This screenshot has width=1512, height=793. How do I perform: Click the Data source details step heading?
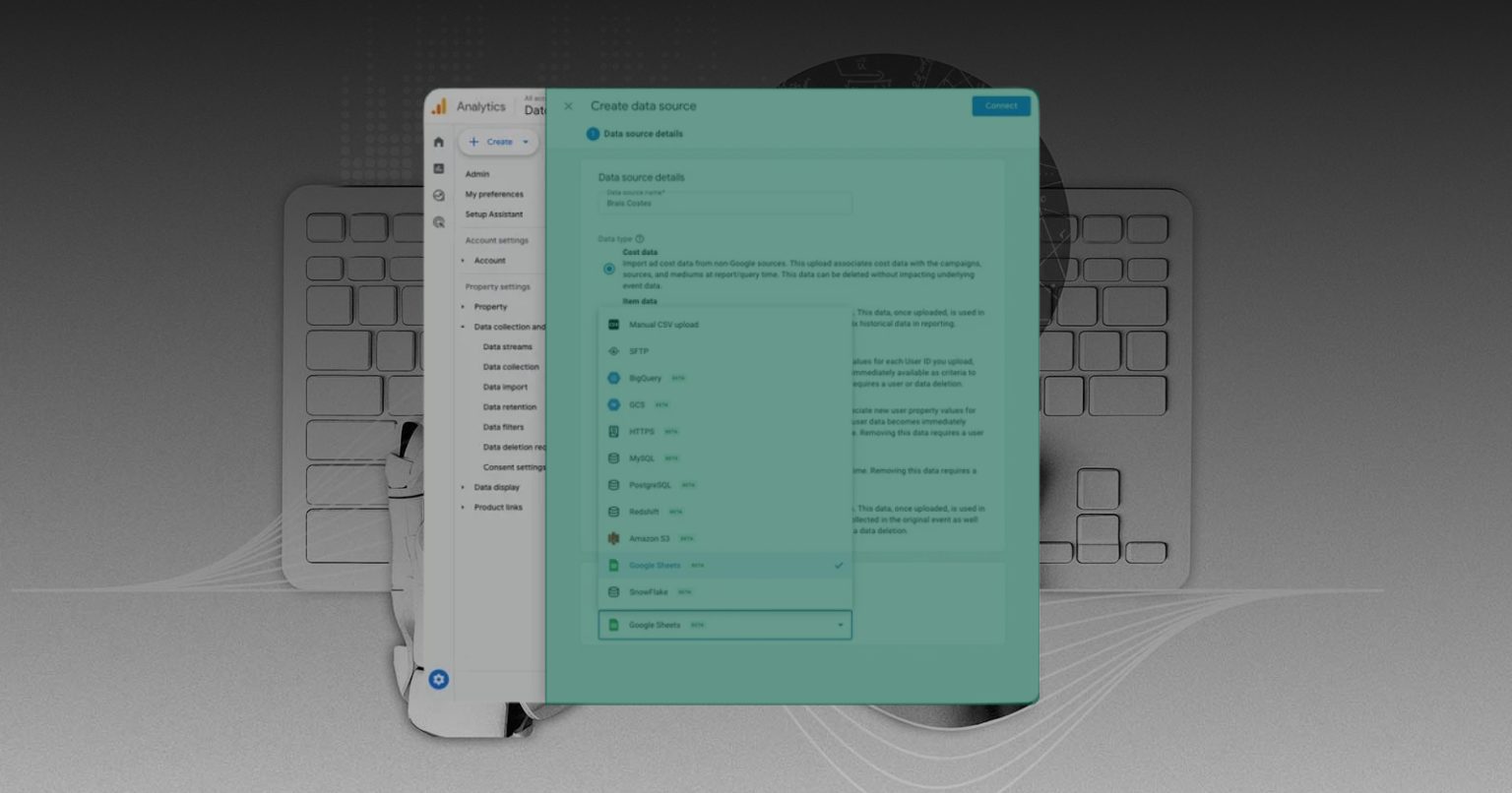pos(643,134)
